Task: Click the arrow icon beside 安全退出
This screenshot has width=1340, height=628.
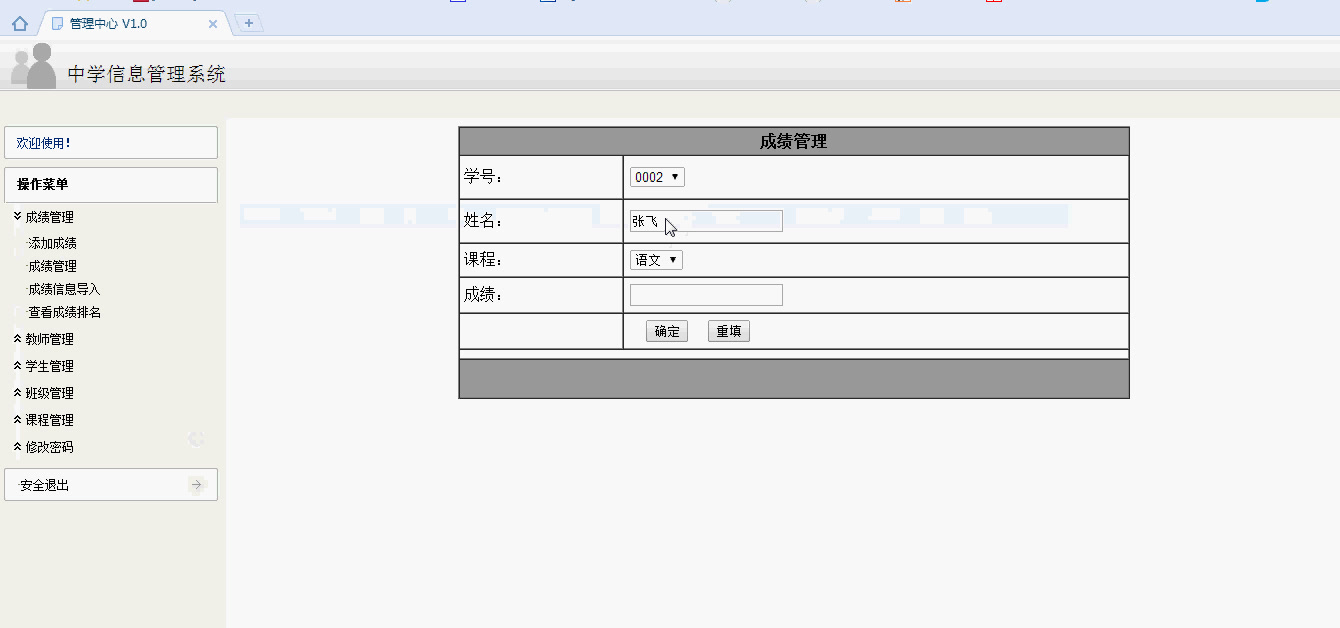Action: tap(196, 484)
